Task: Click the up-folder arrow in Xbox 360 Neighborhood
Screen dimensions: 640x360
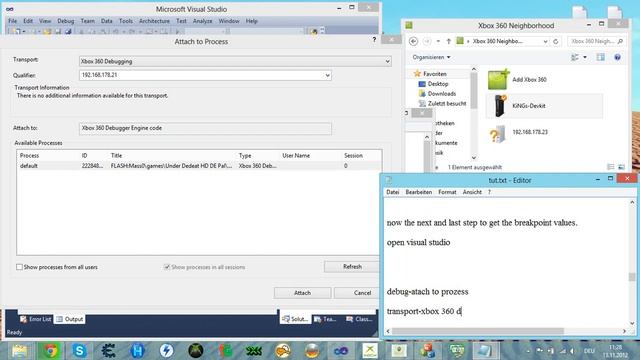Action: (x=449, y=41)
